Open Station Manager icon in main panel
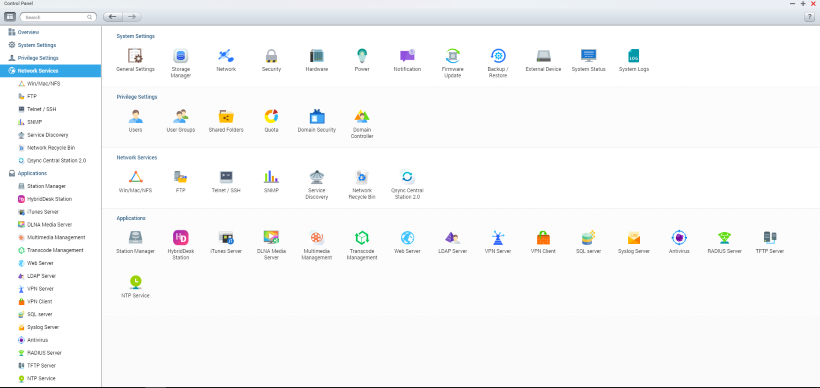Image resolution: width=820 pixels, height=388 pixels. pos(135,237)
